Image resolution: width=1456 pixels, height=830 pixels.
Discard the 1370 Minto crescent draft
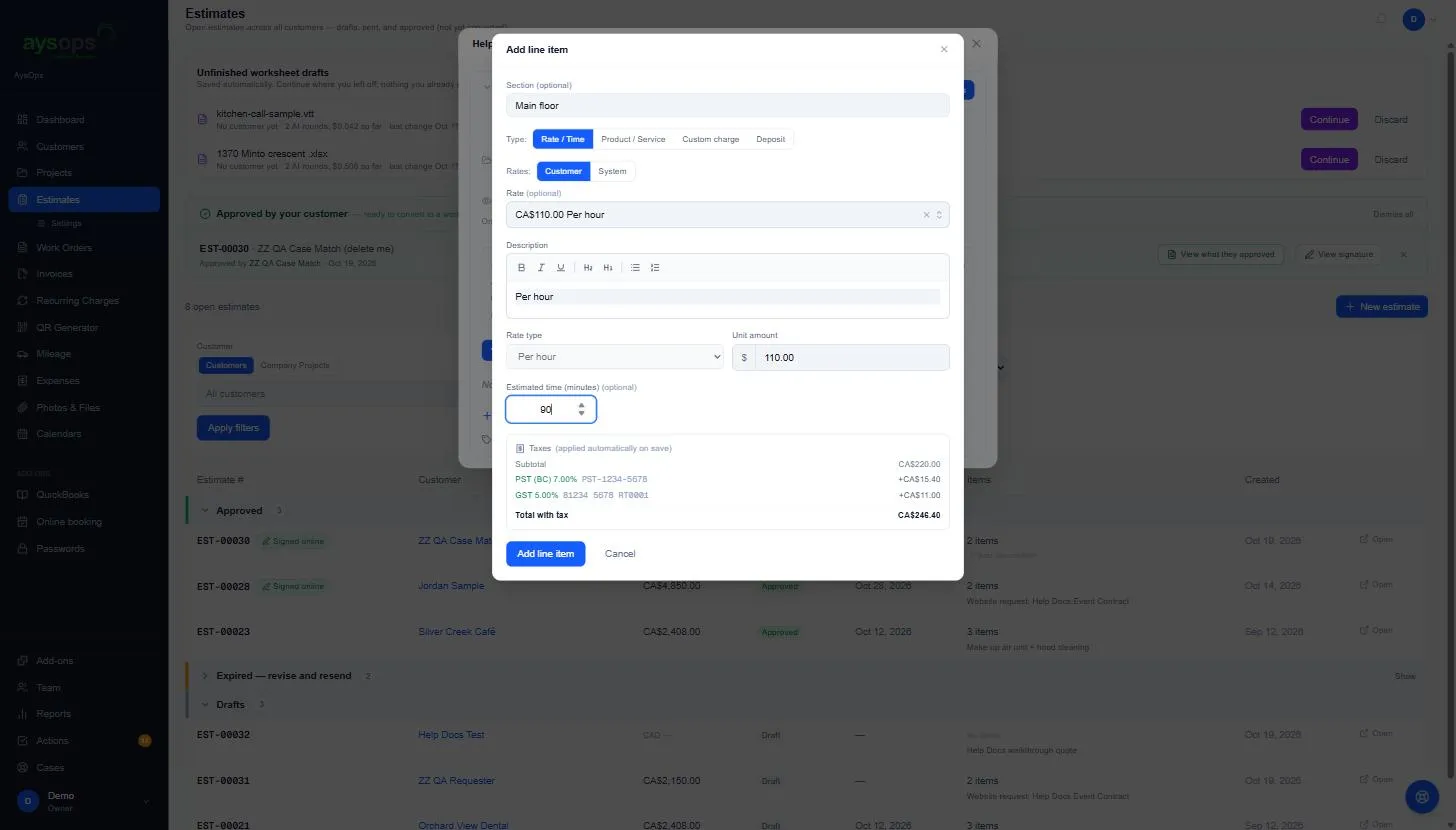pyautogui.click(x=1391, y=160)
